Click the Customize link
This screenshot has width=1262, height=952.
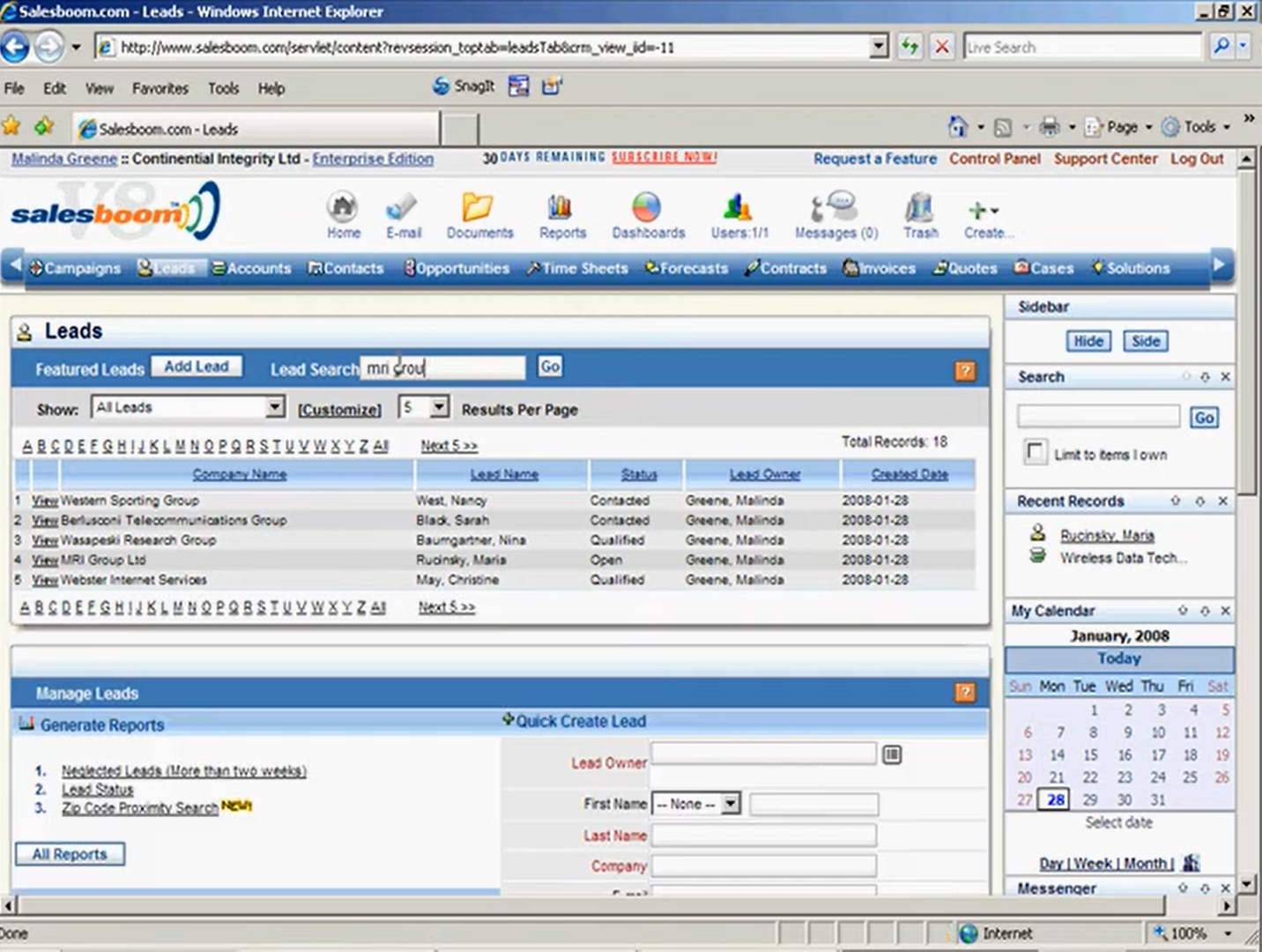(339, 410)
